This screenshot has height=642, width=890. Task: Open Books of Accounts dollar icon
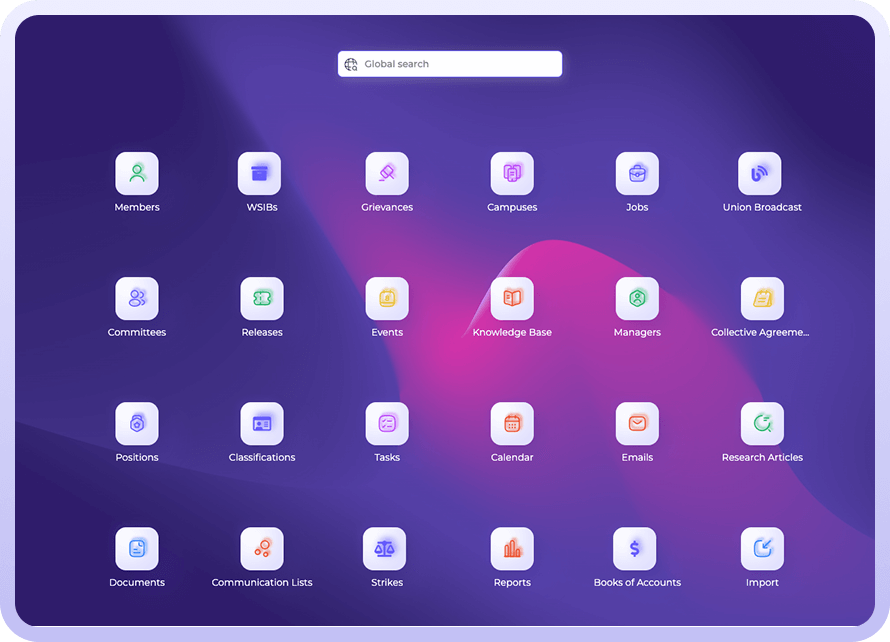click(x=635, y=549)
